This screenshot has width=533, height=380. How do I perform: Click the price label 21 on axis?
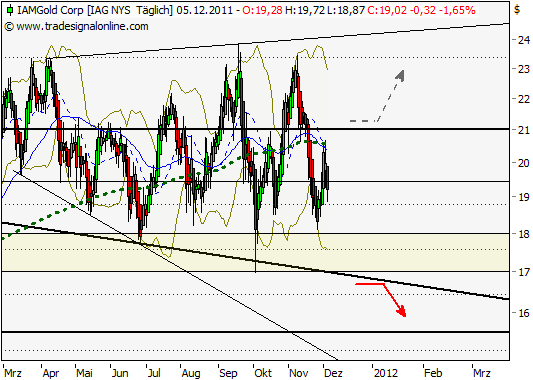[x=523, y=130]
